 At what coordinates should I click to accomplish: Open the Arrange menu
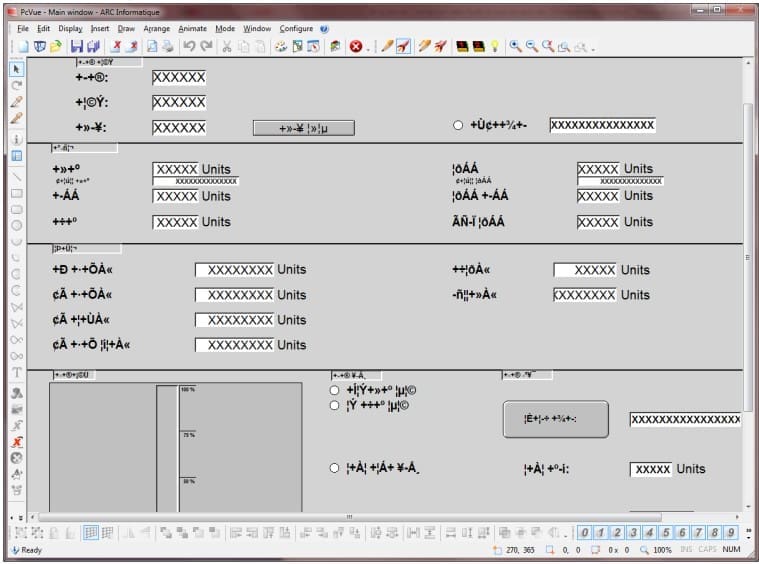[x=156, y=29]
